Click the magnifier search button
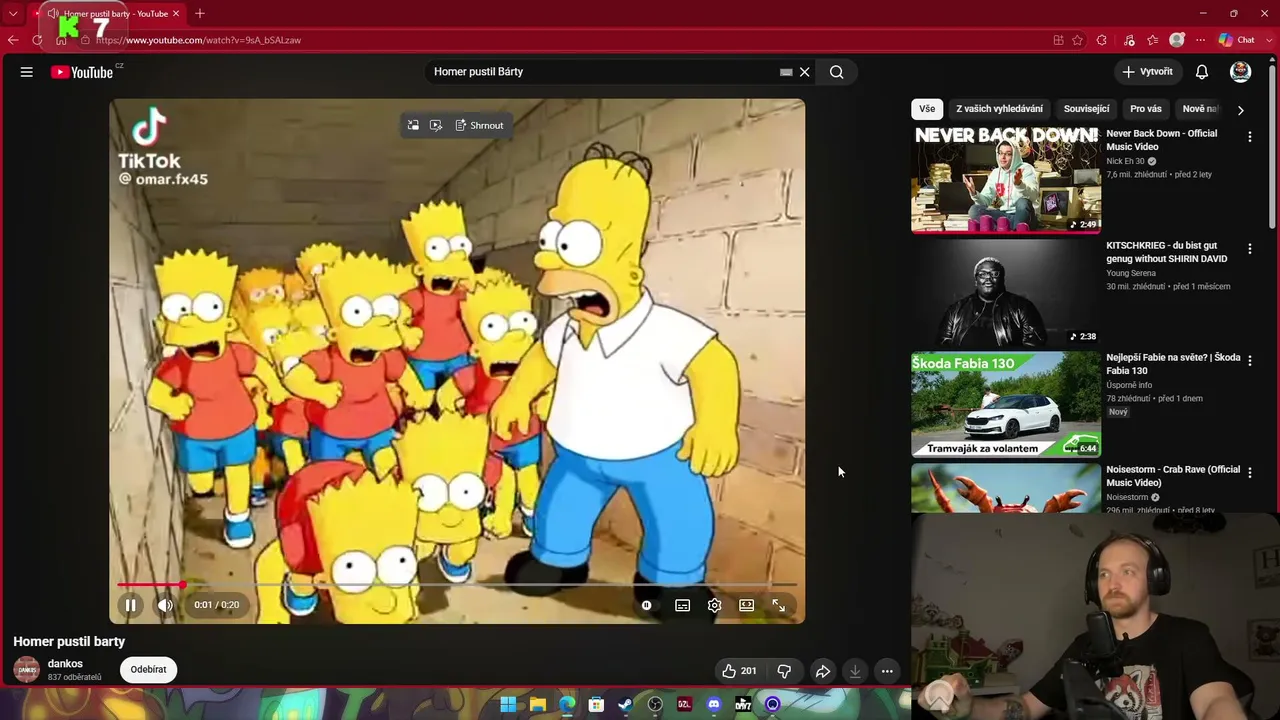 (x=837, y=72)
